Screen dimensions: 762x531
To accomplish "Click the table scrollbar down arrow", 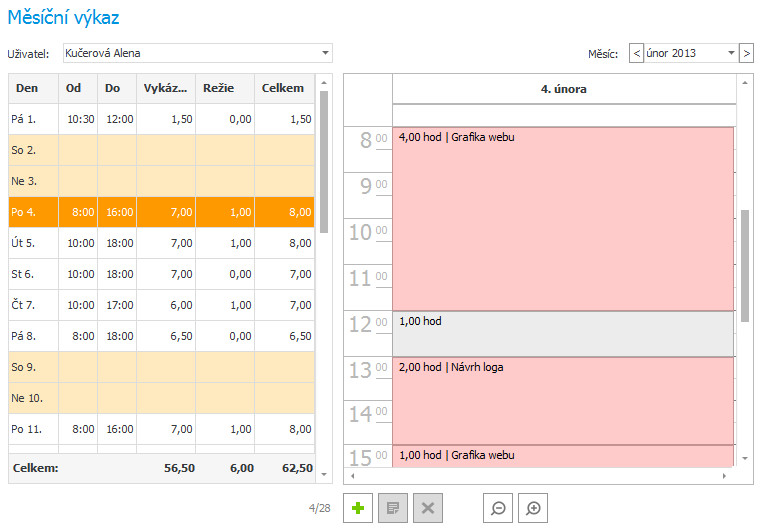I will click(324, 475).
